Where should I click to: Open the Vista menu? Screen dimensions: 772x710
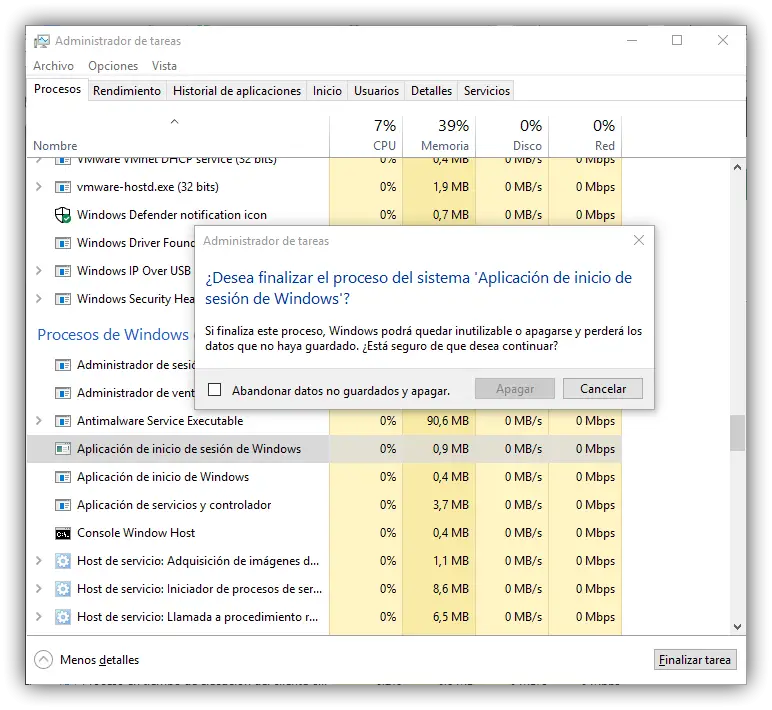(x=164, y=66)
